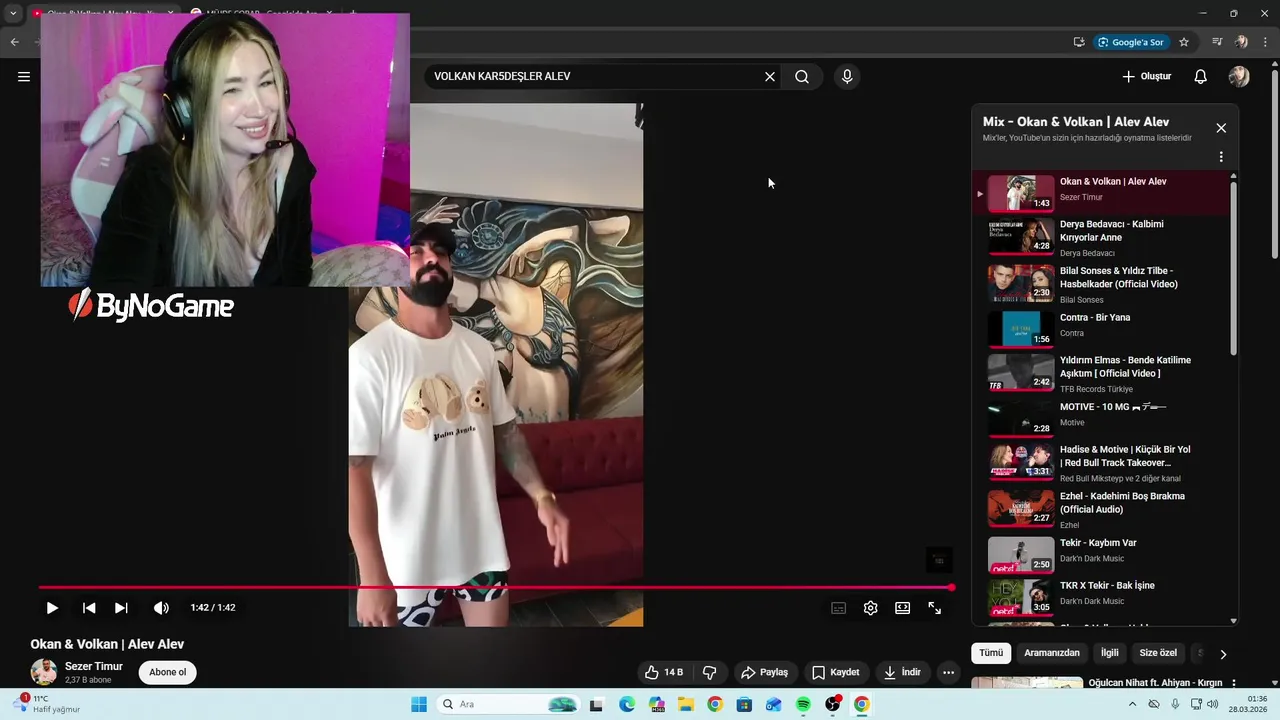Open OBS Studio from the taskbar
The image size is (1280, 720).
point(832,704)
